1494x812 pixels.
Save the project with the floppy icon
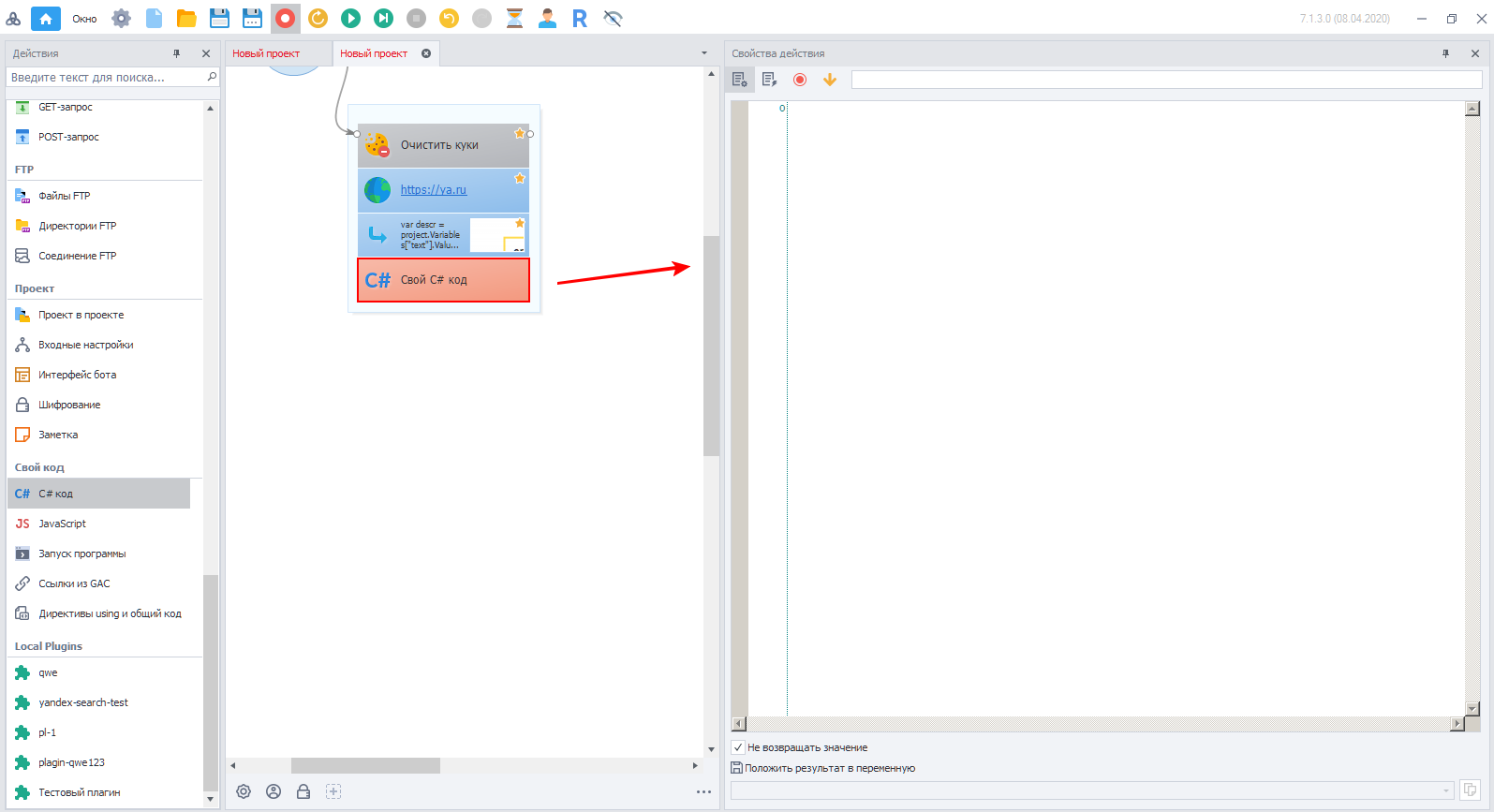coord(219,18)
